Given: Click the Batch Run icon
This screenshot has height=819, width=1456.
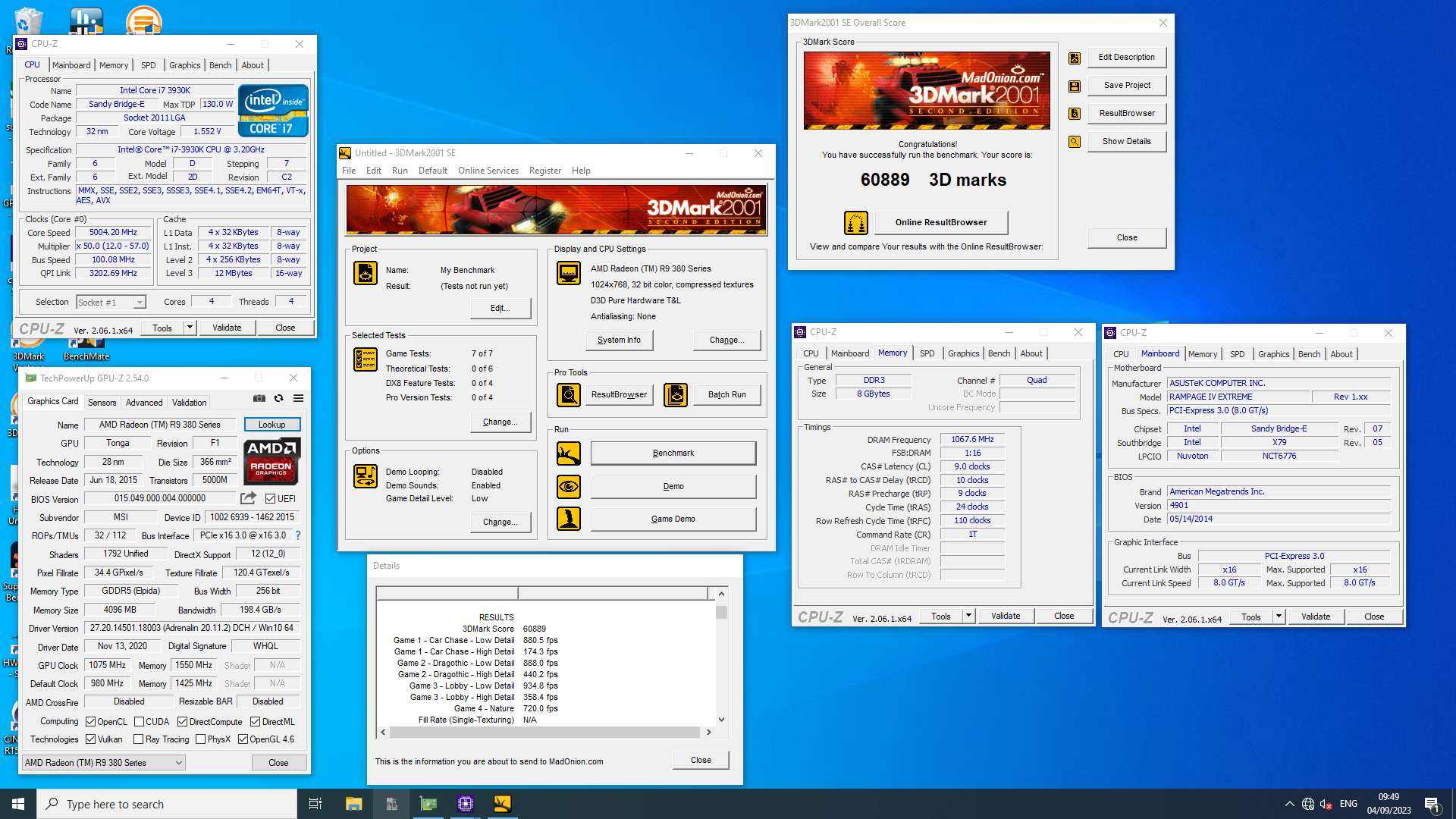Looking at the screenshot, I should click(x=676, y=395).
